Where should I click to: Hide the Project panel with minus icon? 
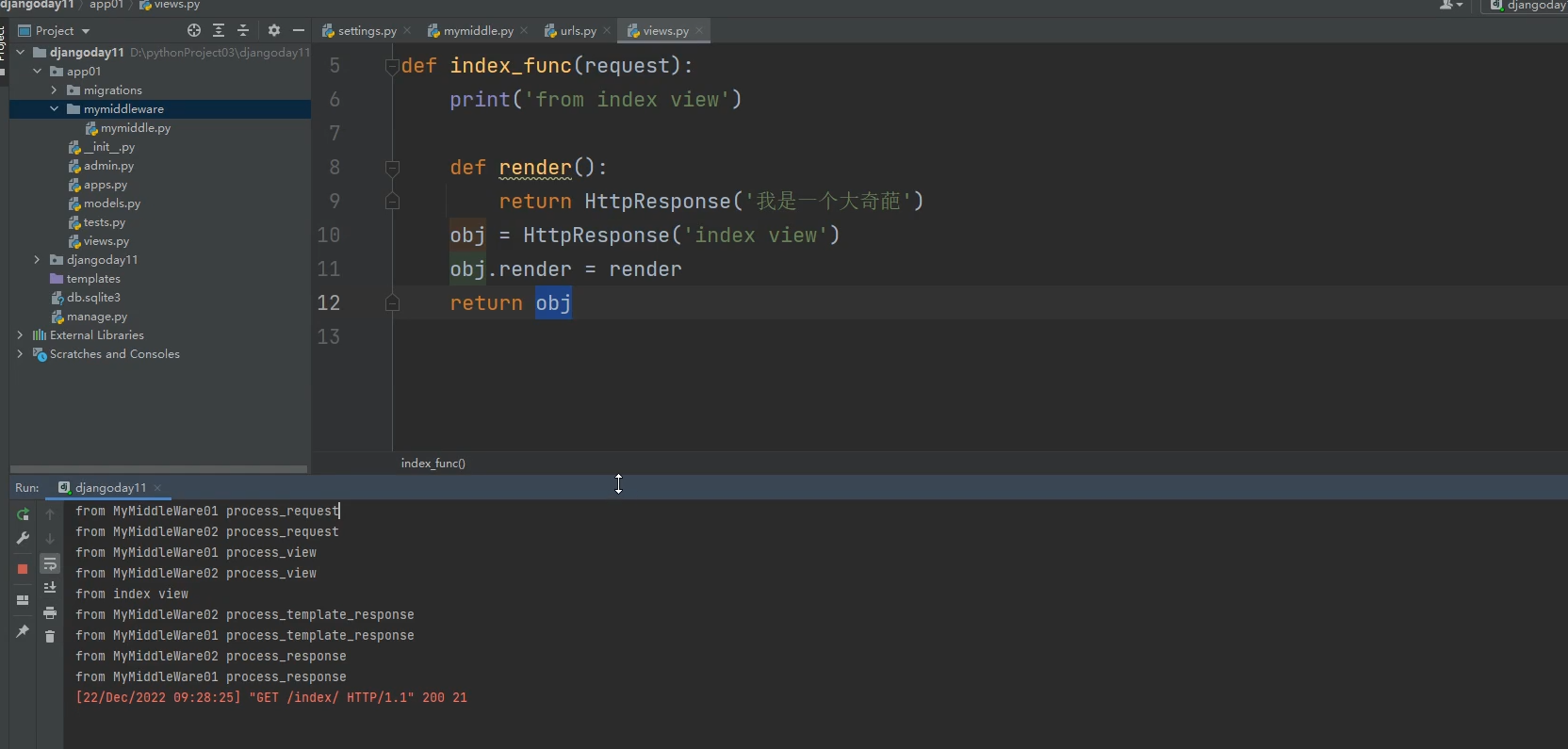click(x=299, y=30)
